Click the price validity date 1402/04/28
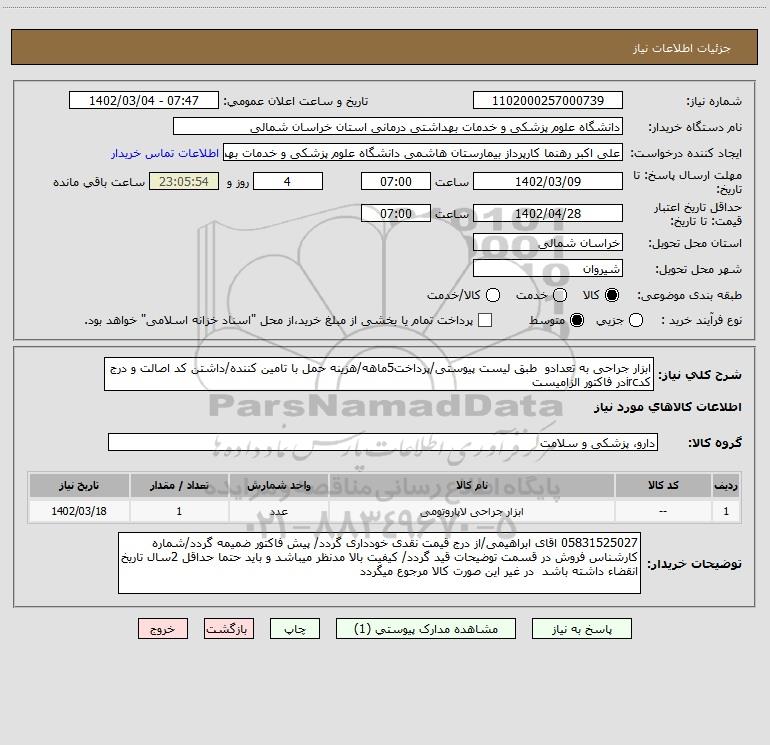 (548, 213)
